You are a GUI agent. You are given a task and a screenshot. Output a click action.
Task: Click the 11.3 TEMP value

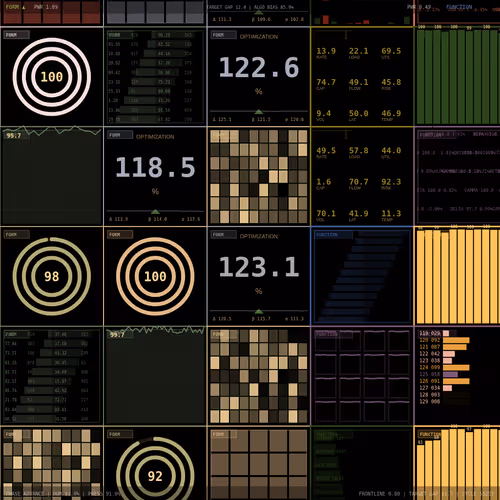pos(391,213)
